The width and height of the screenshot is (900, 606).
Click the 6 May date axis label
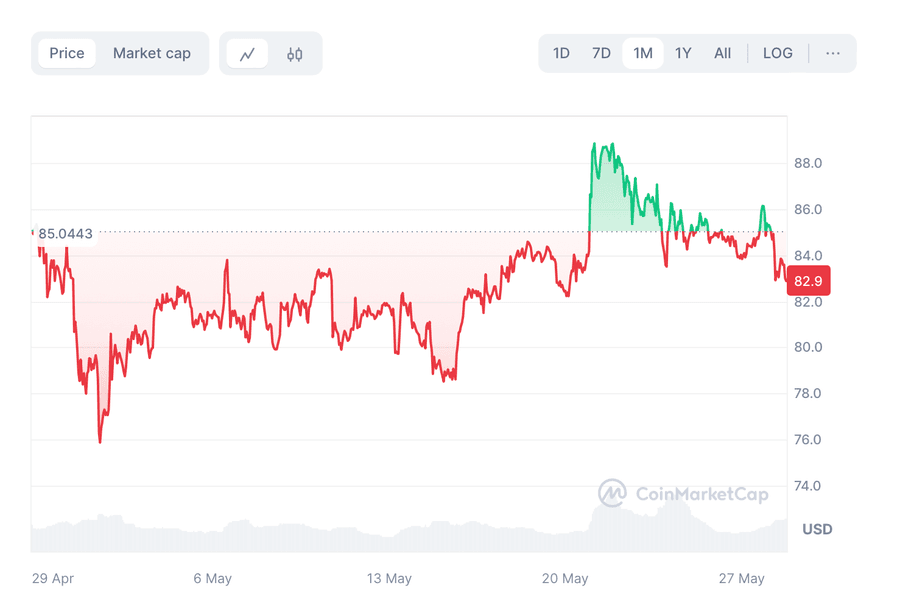(x=212, y=579)
